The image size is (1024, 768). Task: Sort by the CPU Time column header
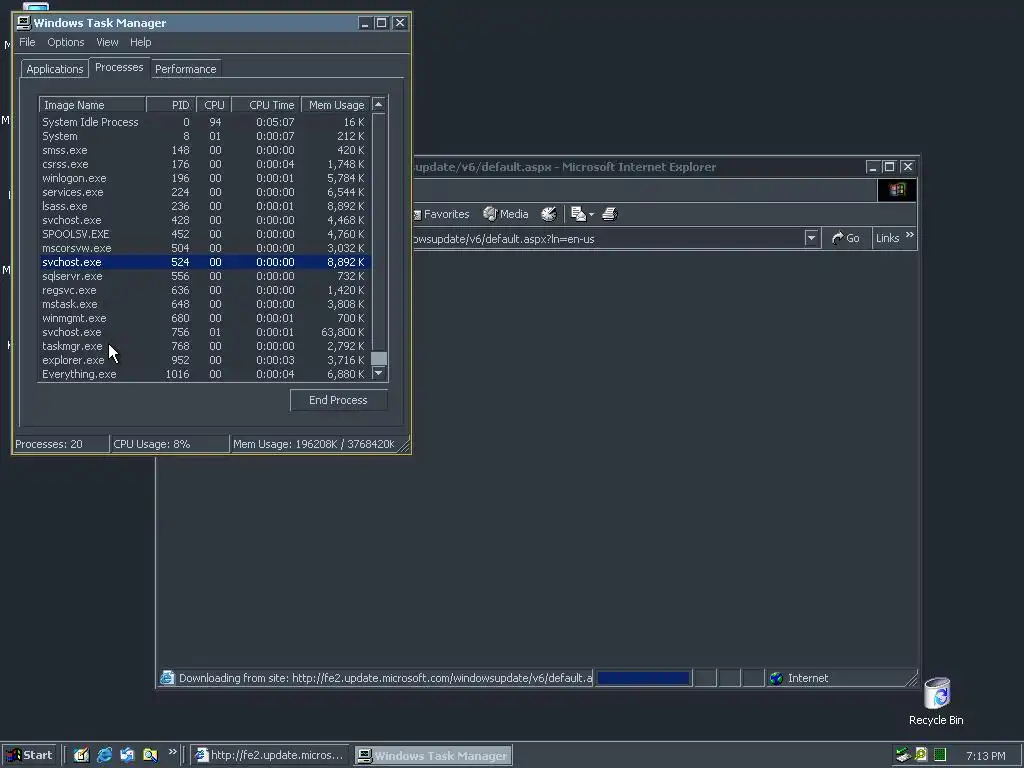pos(266,105)
